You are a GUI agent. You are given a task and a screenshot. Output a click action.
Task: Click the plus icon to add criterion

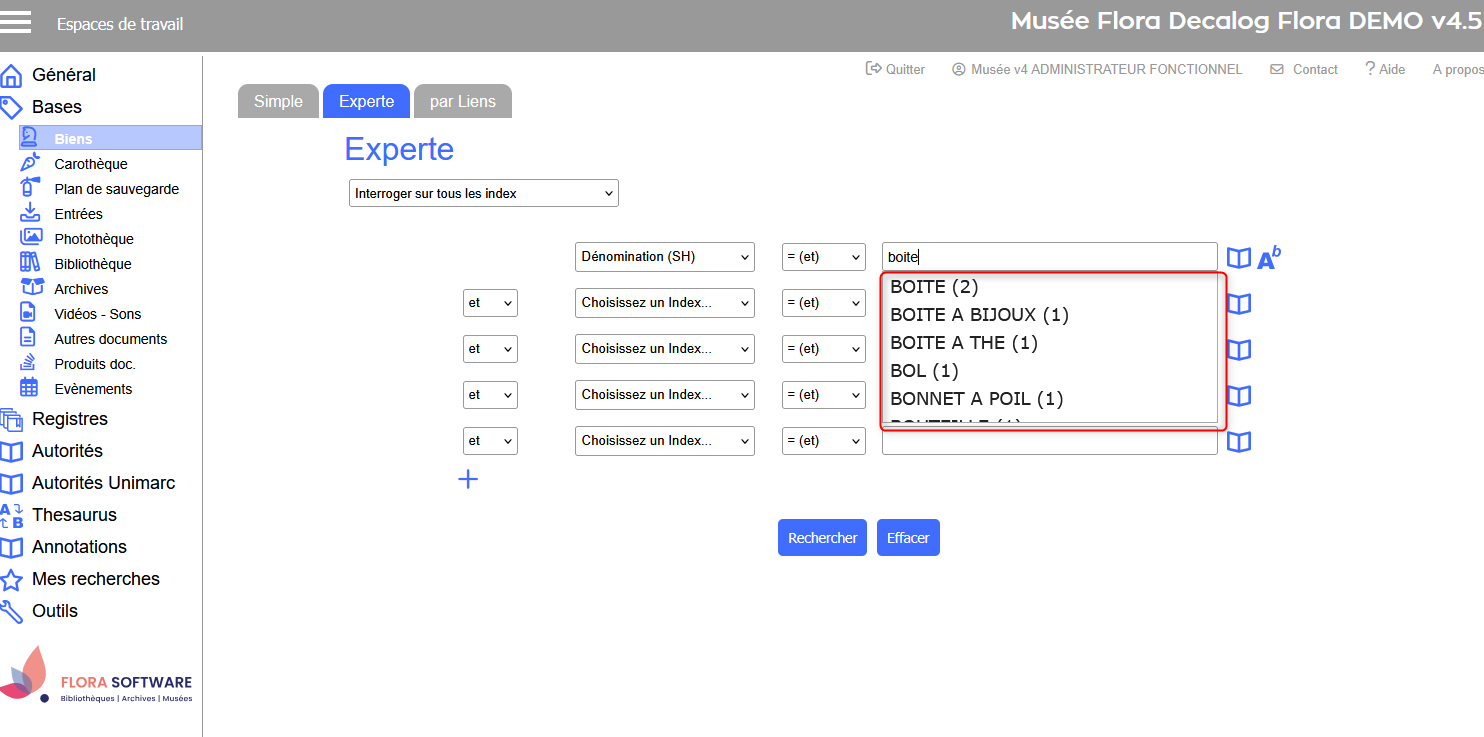click(x=468, y=479)
